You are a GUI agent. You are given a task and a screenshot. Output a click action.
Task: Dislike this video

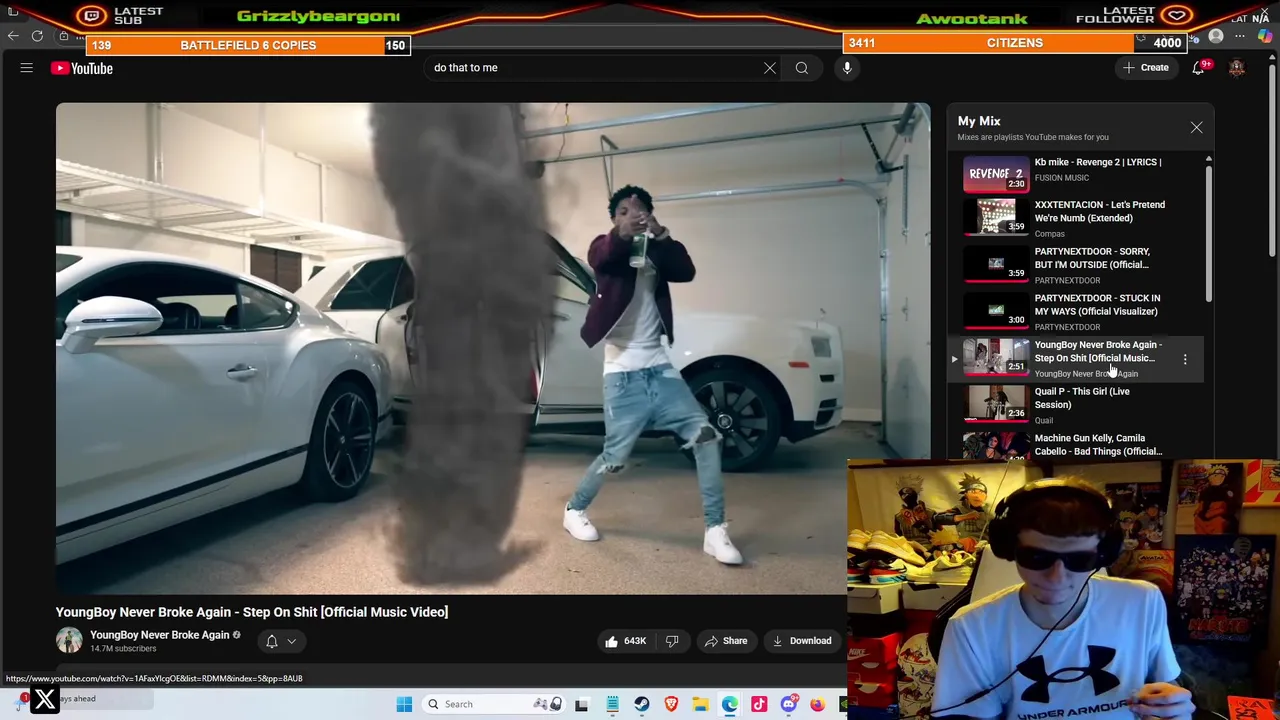click(672, 641)
